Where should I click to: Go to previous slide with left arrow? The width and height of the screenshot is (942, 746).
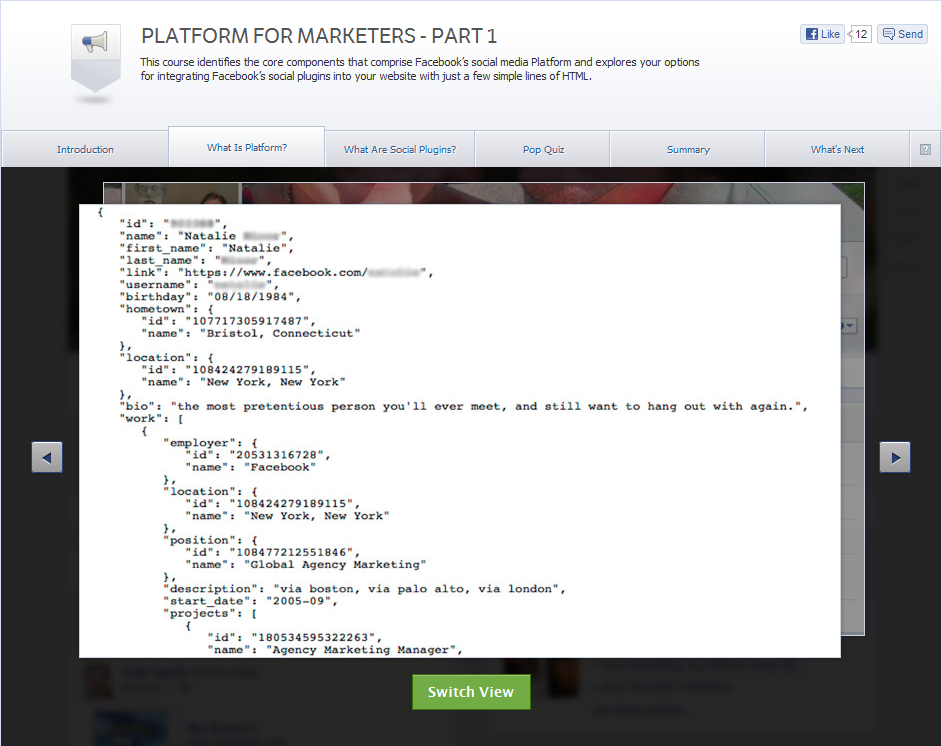click(47, 457)
